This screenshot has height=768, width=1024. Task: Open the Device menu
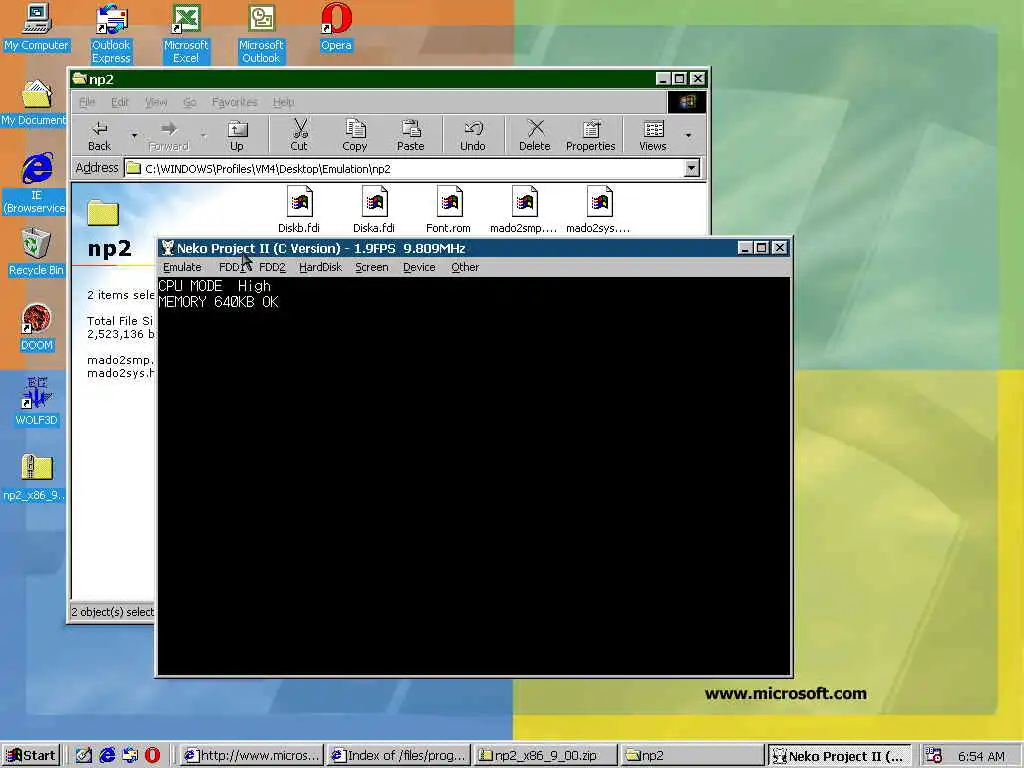tap(419, 267)
